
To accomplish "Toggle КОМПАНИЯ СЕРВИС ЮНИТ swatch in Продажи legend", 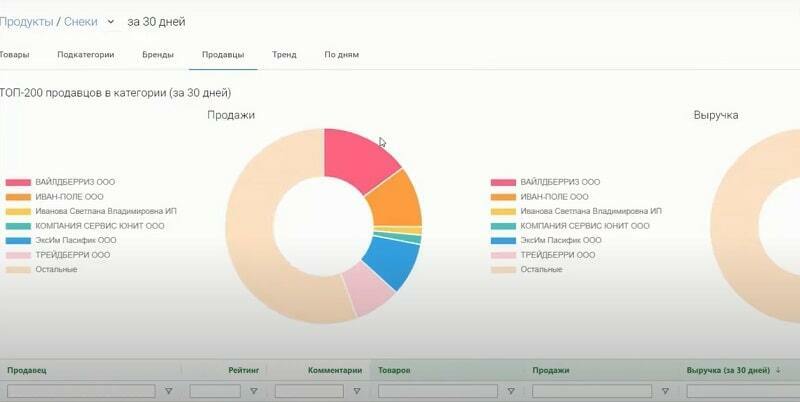I will pos(18,226).
